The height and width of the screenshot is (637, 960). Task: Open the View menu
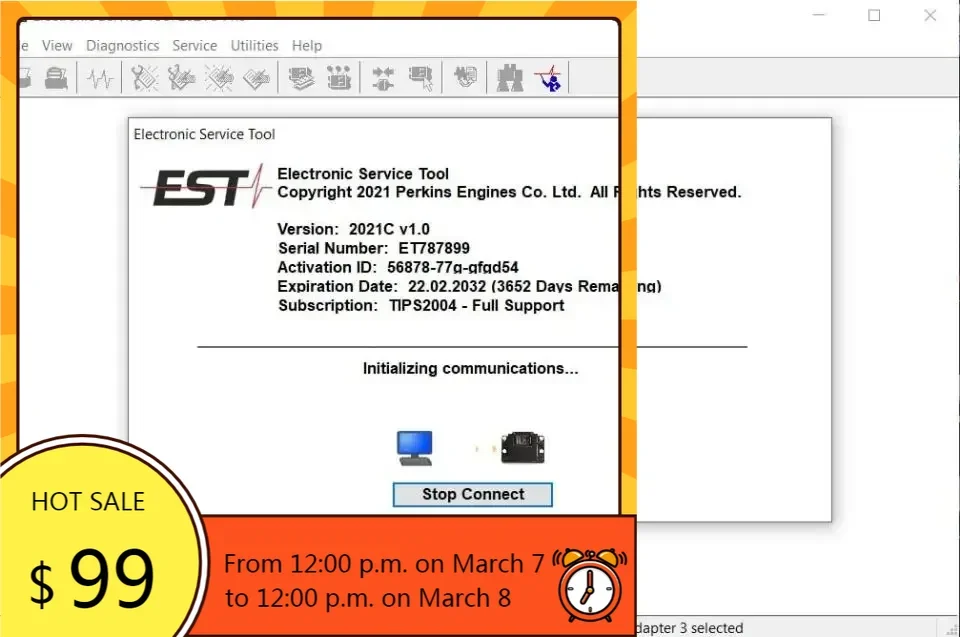pyautogui.click(x=57, y=45)
